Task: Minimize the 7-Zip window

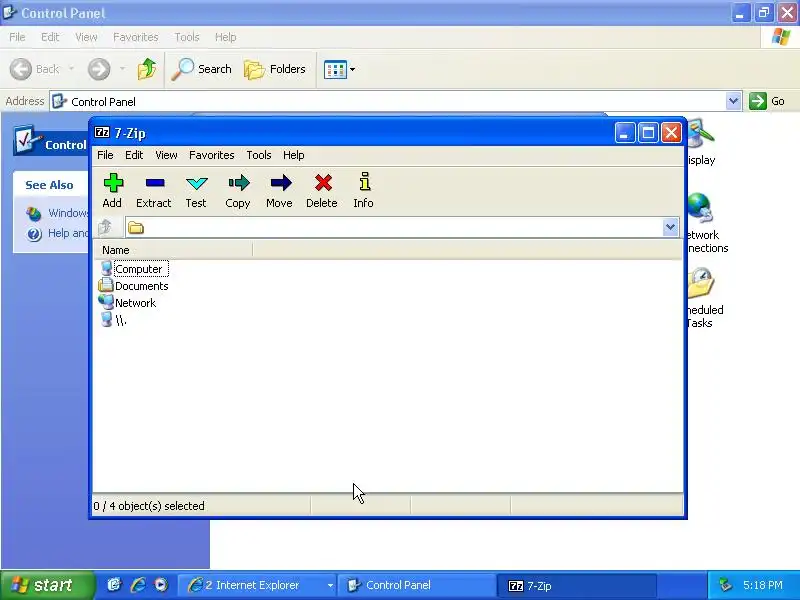Action: (x=625, y=133)
